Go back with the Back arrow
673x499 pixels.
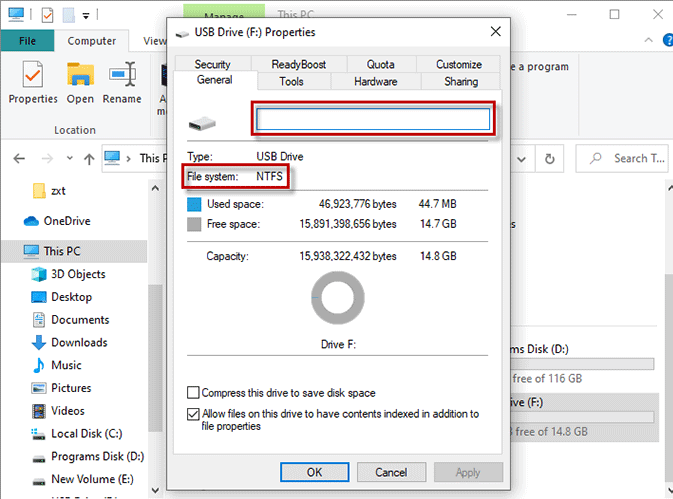[x=19, y=159]
